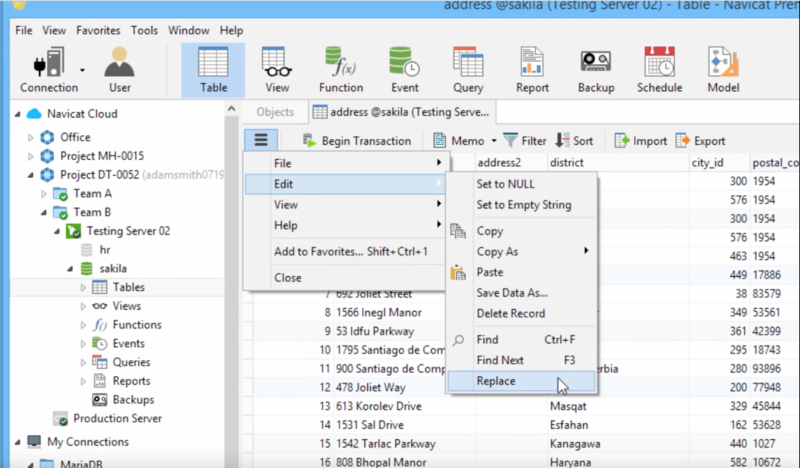The image size is (800, 468).
Task: Choose Find Next
Action: (x=521, y=360)
